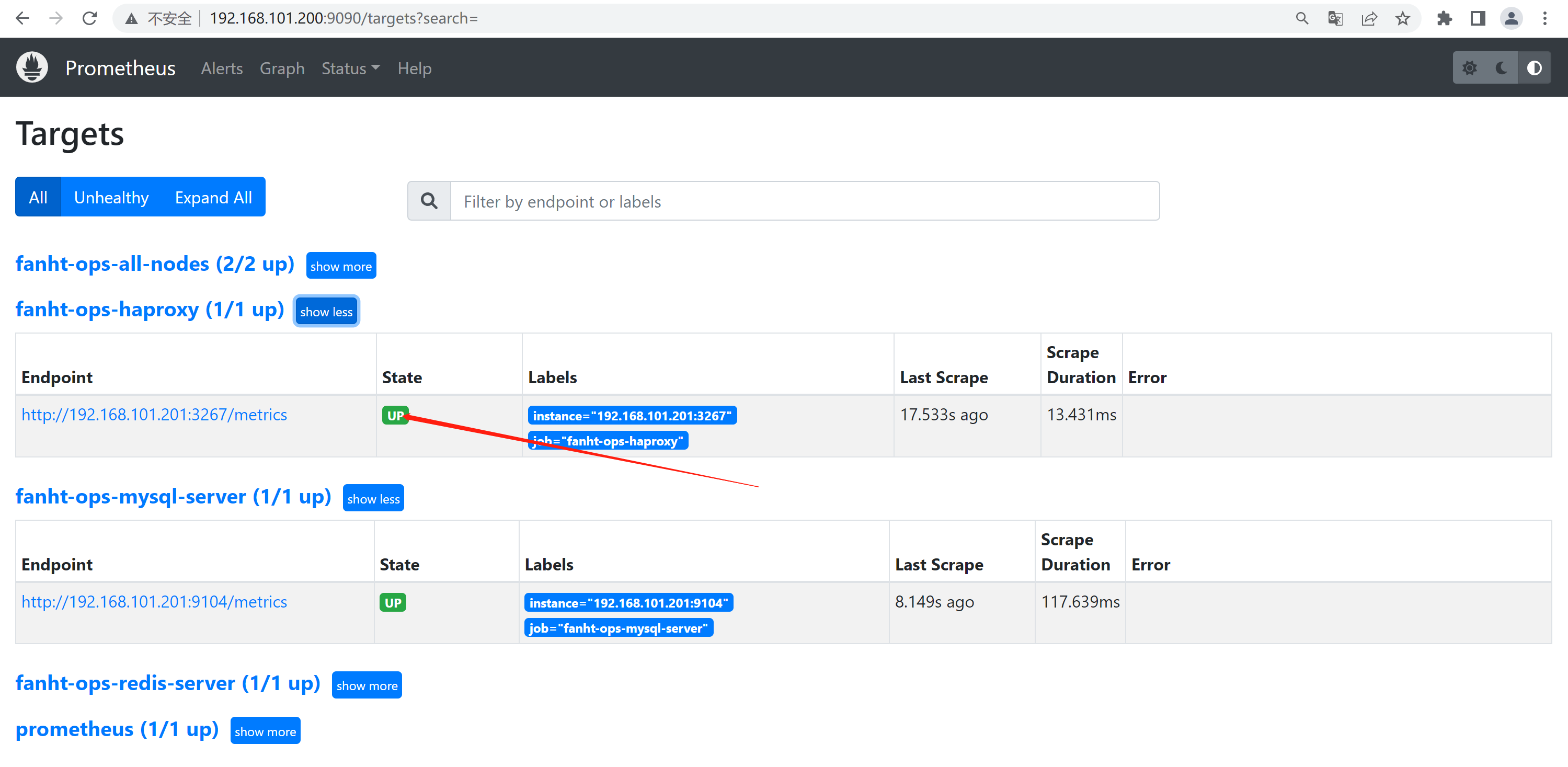The width and height of the screenshot is (1568, 767).
Task: Click the browser forward arrow
Action: (56, 18)
